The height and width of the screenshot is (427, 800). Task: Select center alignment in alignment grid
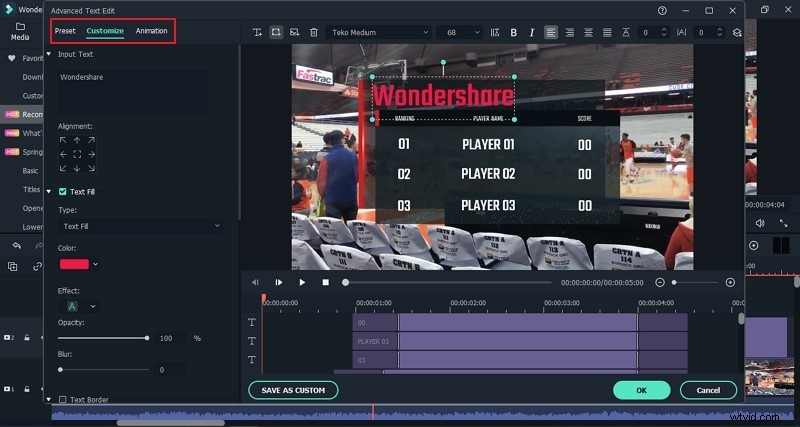pyautogui.click(x=77, y=154)
